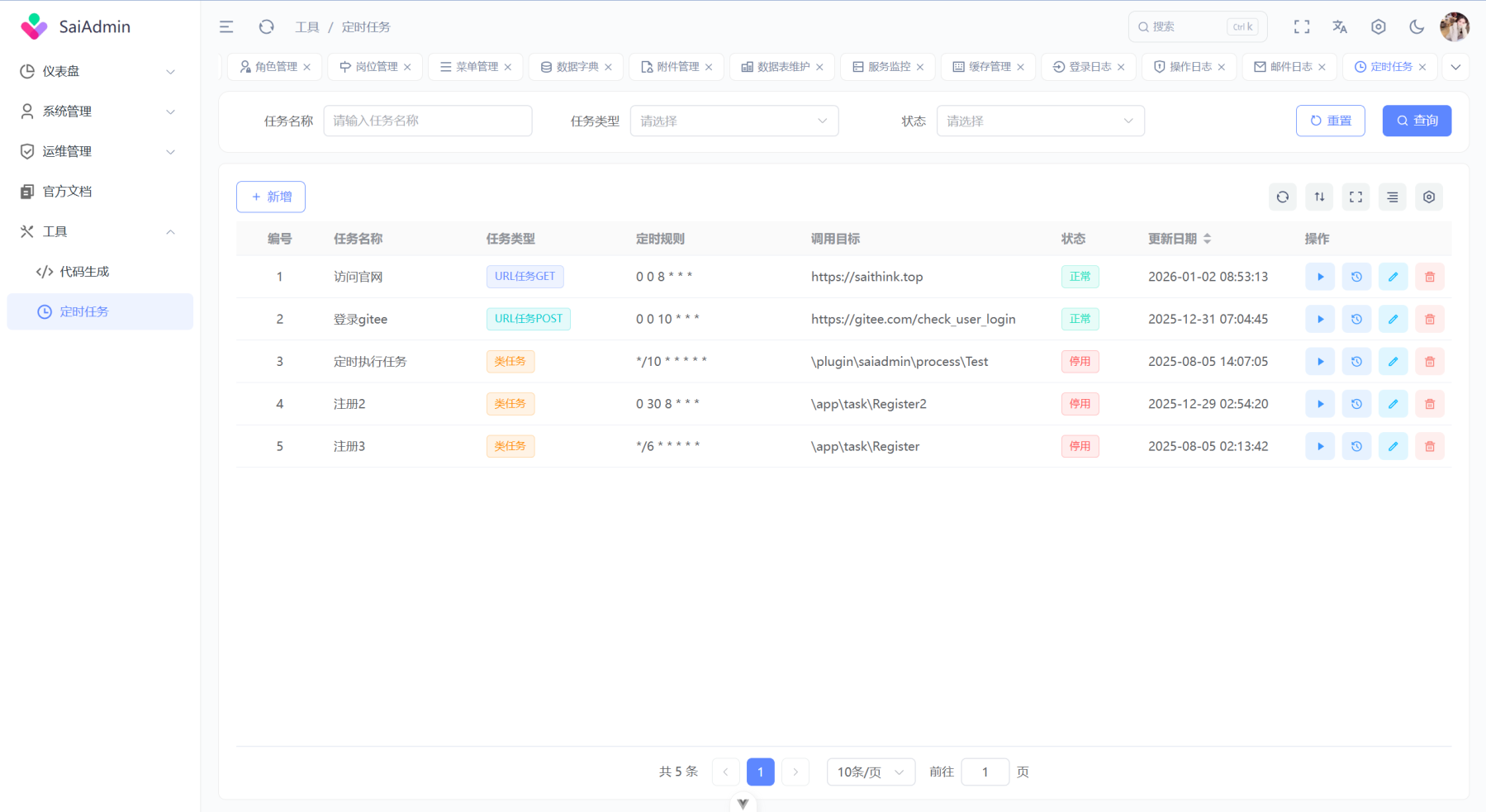Screen dimensions: 1486x812
Task: View execution log for 登录gitee task
Action: click(x=1356, y=319)
